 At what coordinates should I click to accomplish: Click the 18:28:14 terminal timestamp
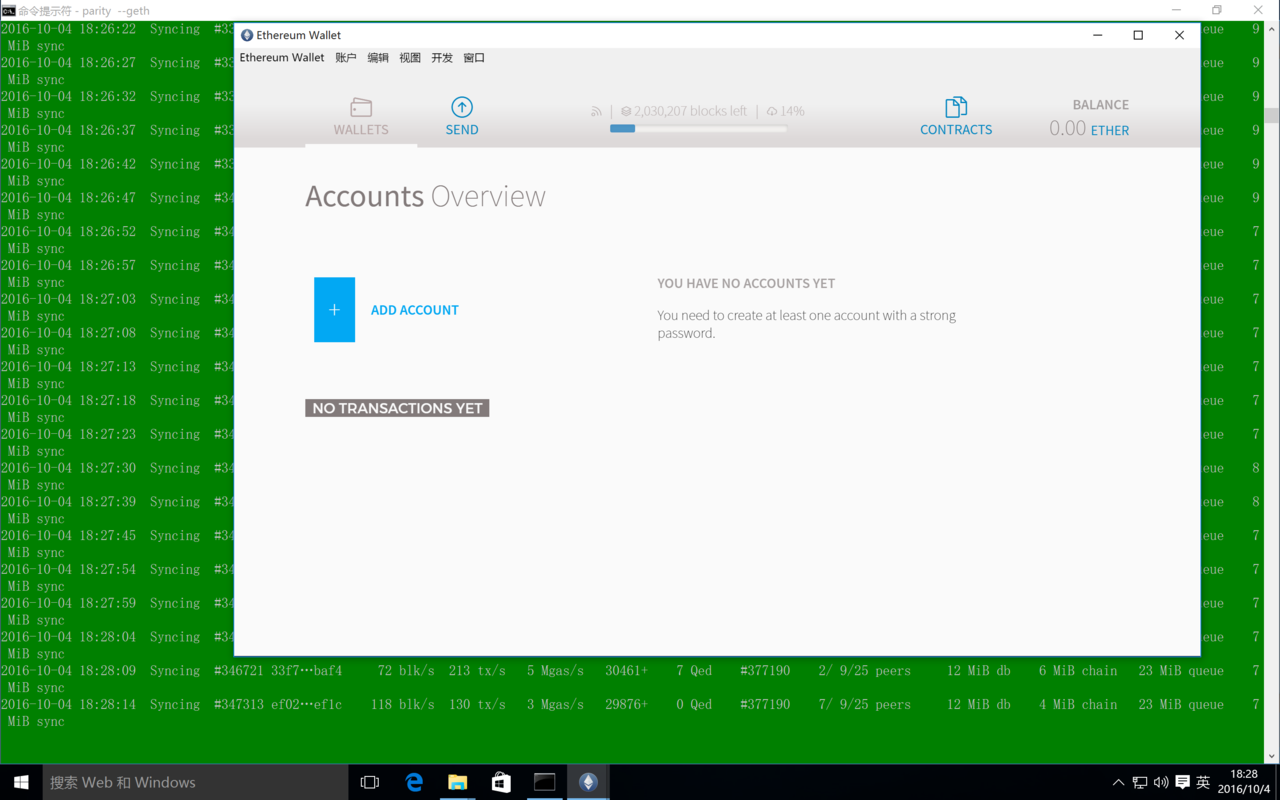[107, 705]
